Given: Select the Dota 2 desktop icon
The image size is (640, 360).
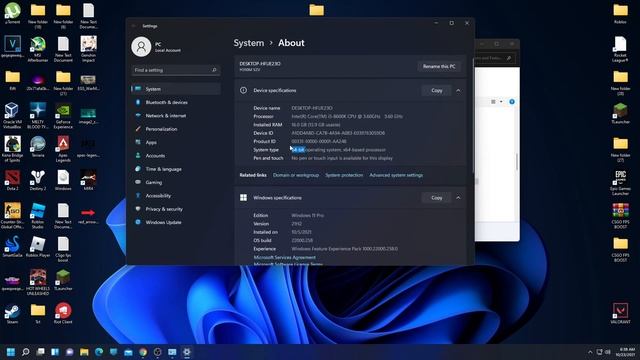Looking at the screenshot, I should 12,180.
